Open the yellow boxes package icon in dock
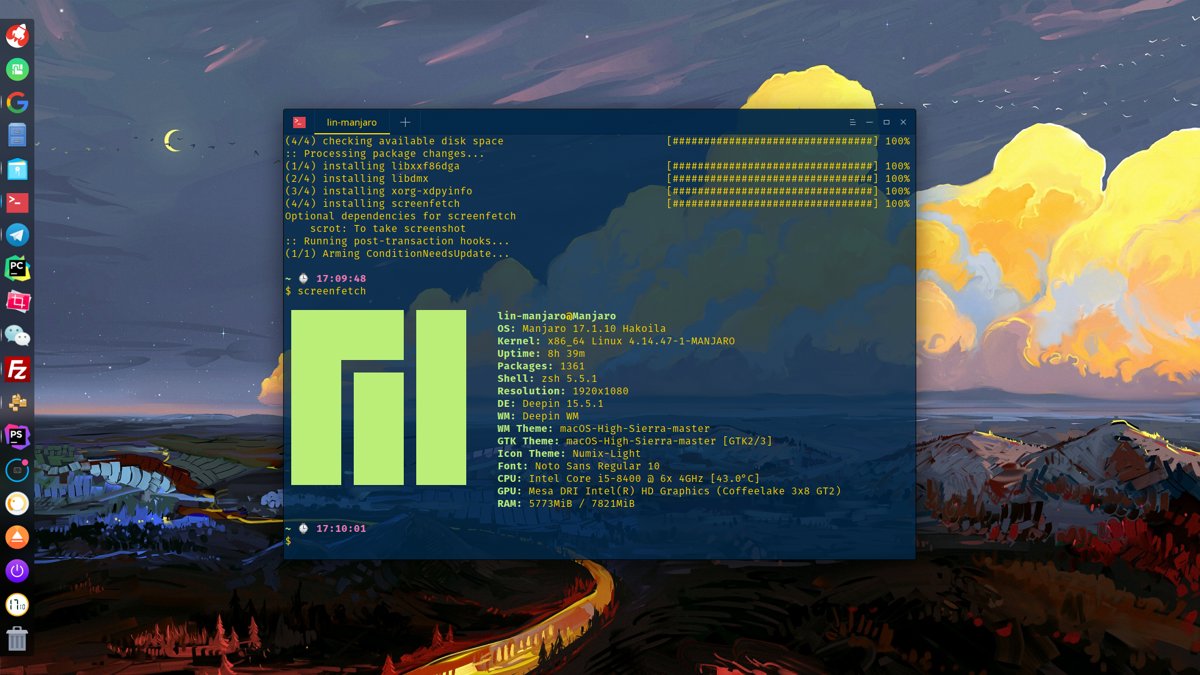Viewport: 1200px width, 675px height. (x=17, y=402)
